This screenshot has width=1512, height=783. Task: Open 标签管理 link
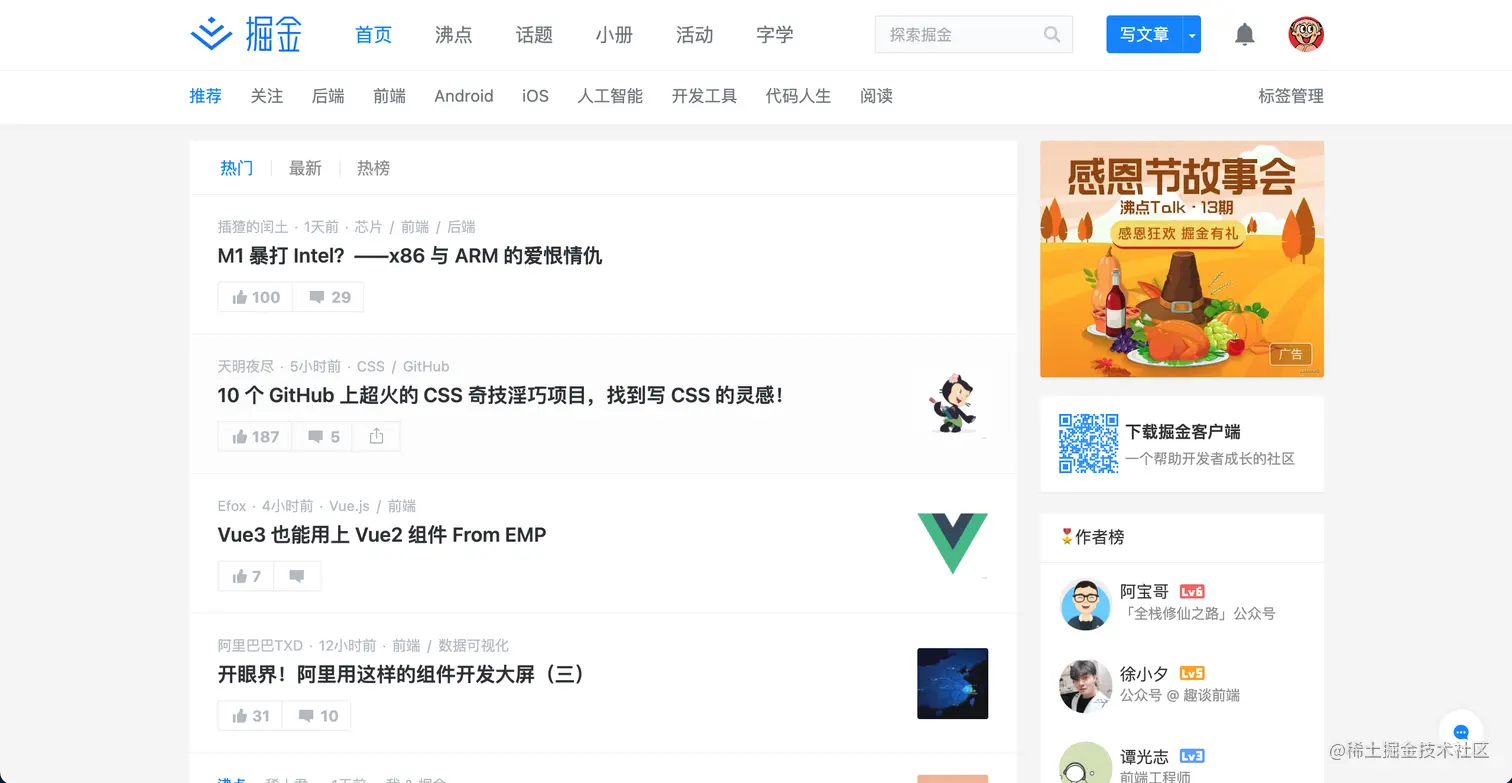(x=1291, y=96)
